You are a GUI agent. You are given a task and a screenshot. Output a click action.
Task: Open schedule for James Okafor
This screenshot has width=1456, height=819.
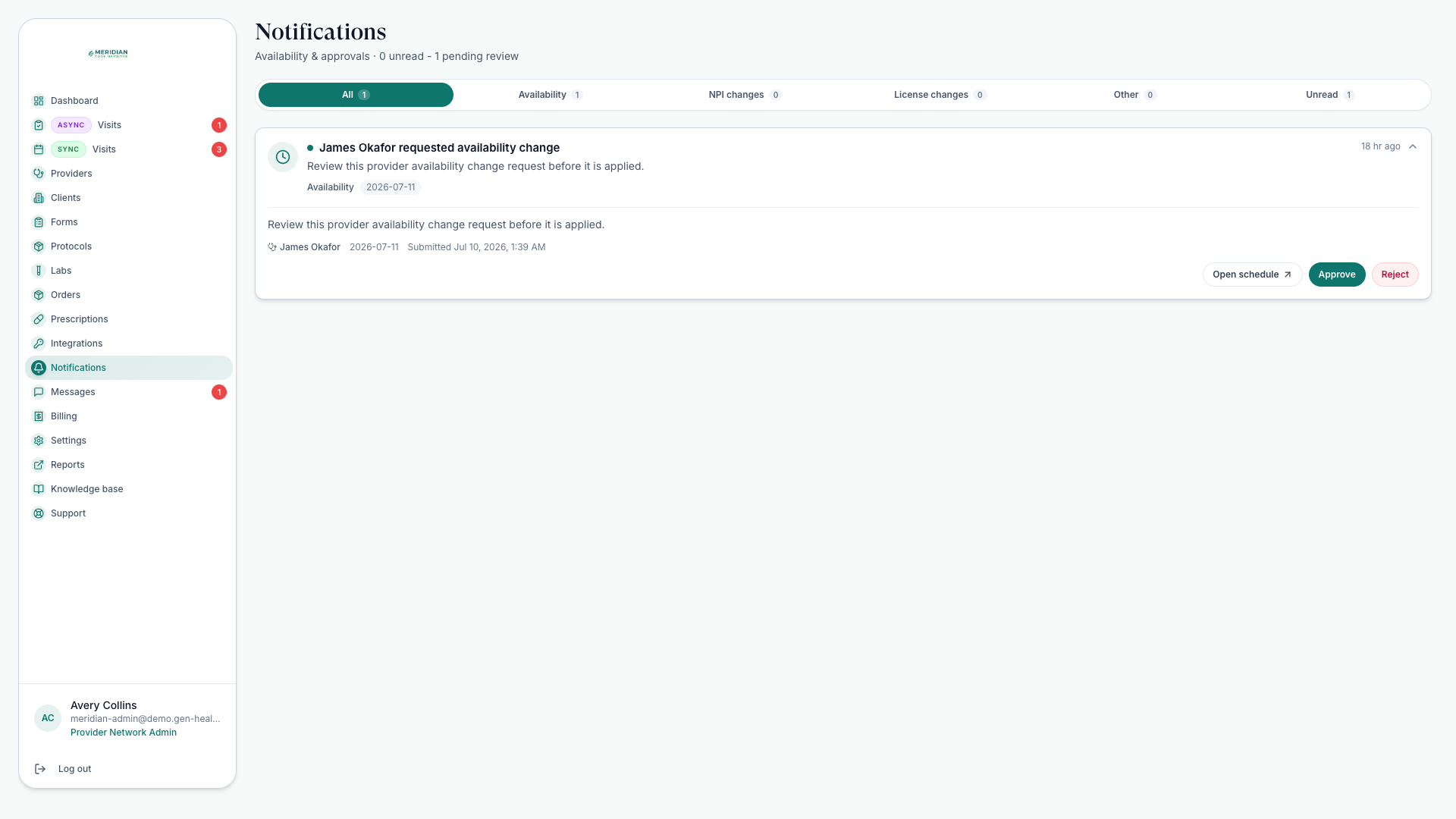[1252, 275]
